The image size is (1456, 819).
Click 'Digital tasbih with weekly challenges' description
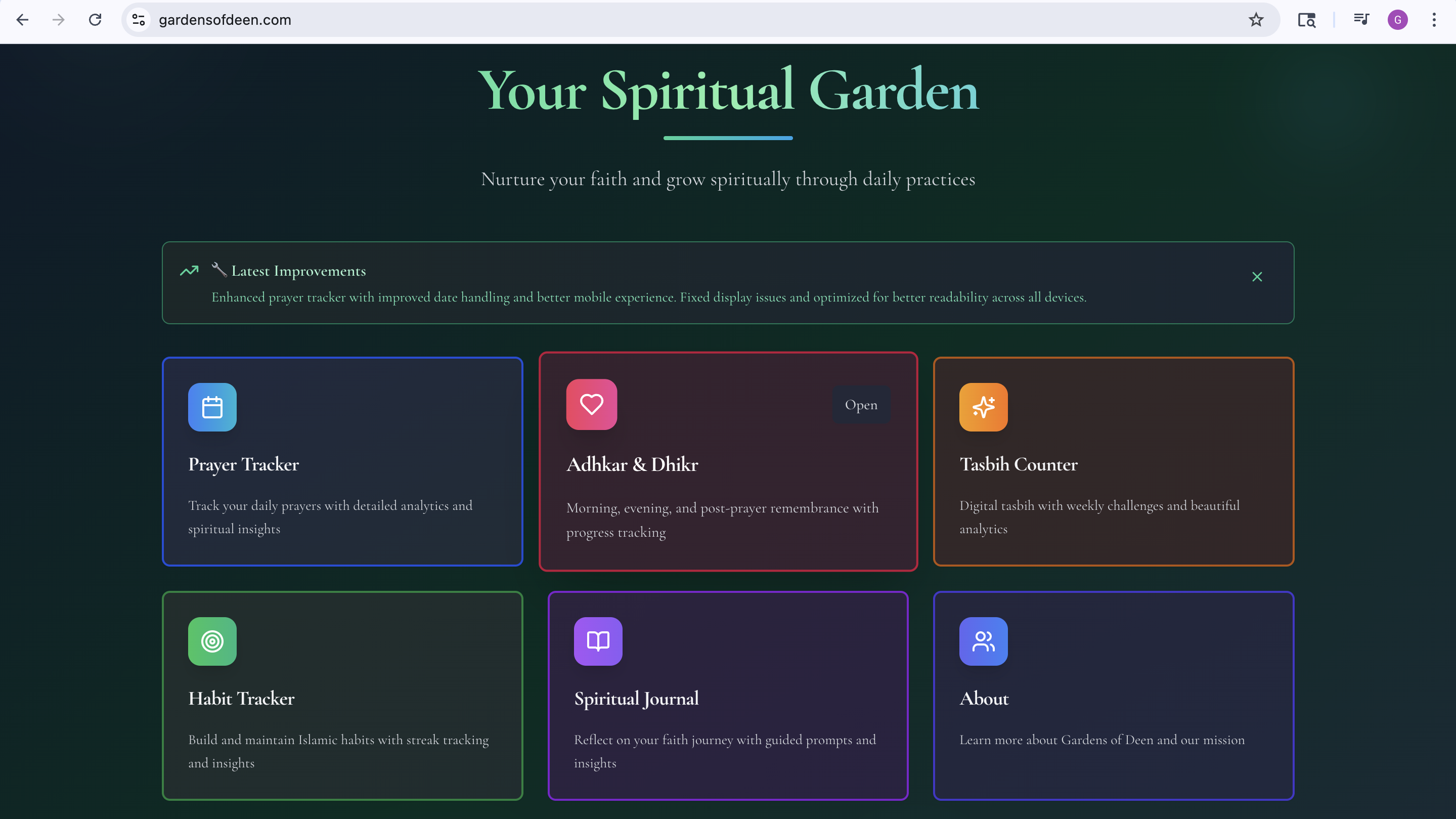pyautogui.click(x=1099, y=517)
